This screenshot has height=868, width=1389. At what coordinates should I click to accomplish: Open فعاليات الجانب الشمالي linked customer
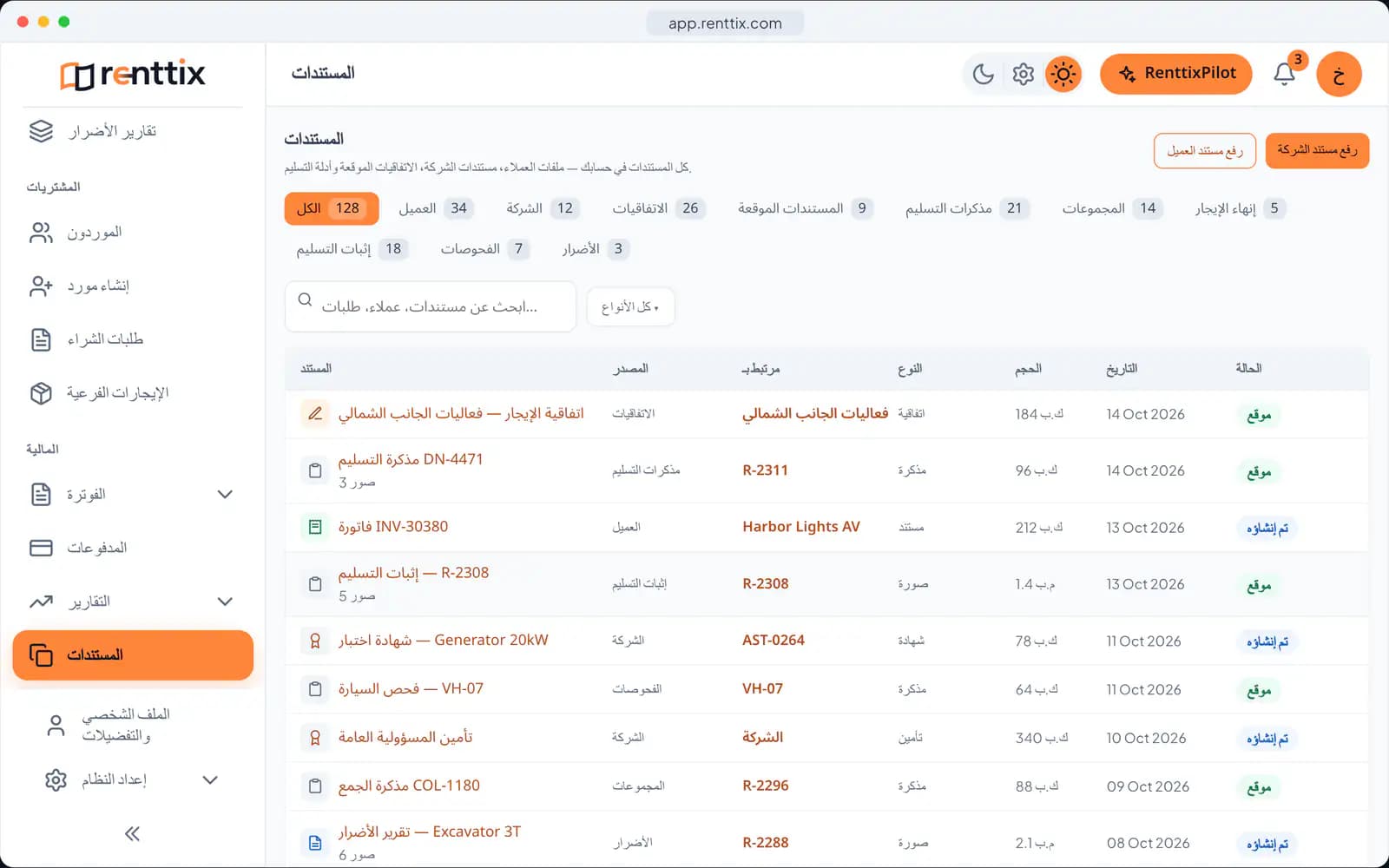(815, 414)
